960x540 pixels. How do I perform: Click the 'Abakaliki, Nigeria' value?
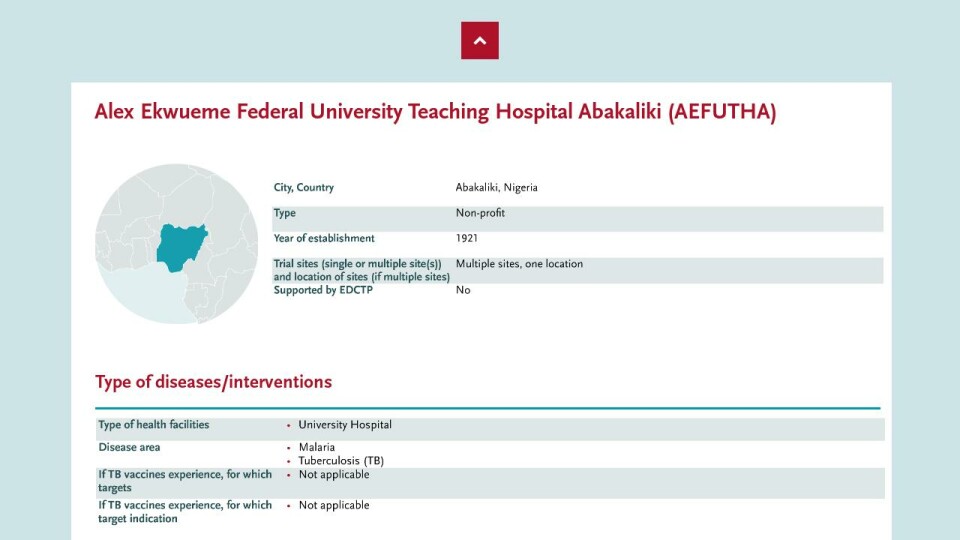(496, 188)
